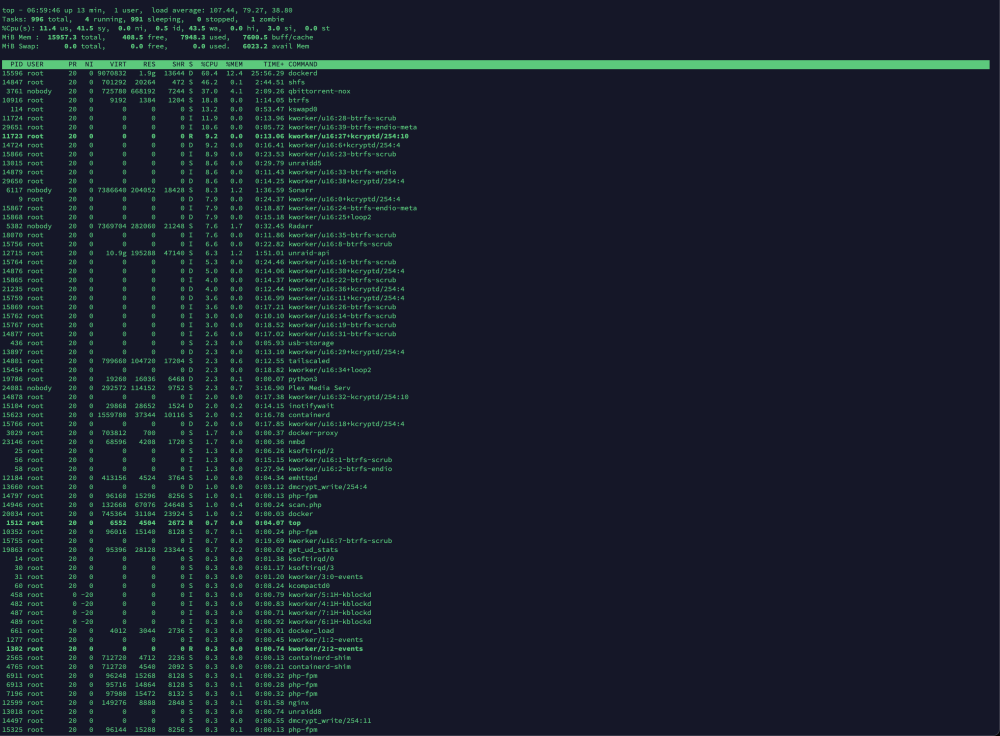Click the dmcrypt_write/254:4 command
Image resolution: width=1000 pixels, height=736 pixels.
tap(328, 487)
